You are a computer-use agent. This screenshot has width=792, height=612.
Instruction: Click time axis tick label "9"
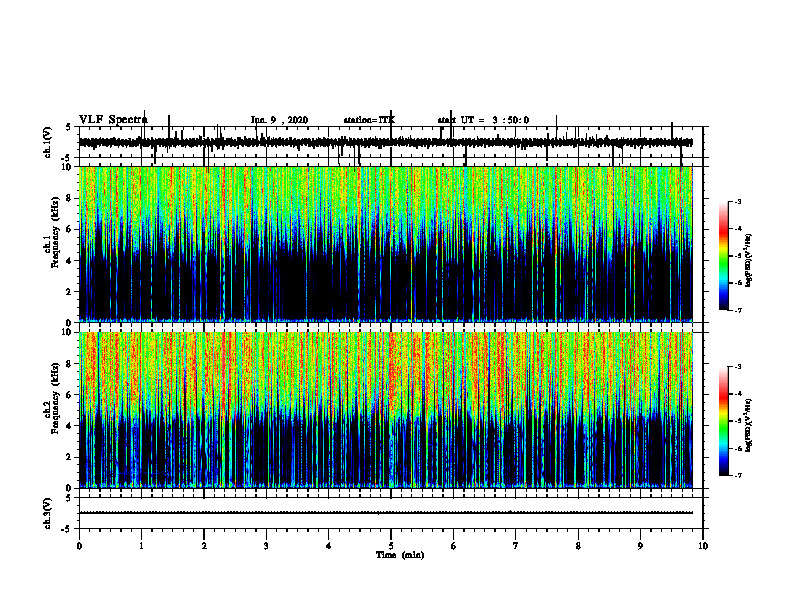640,546
